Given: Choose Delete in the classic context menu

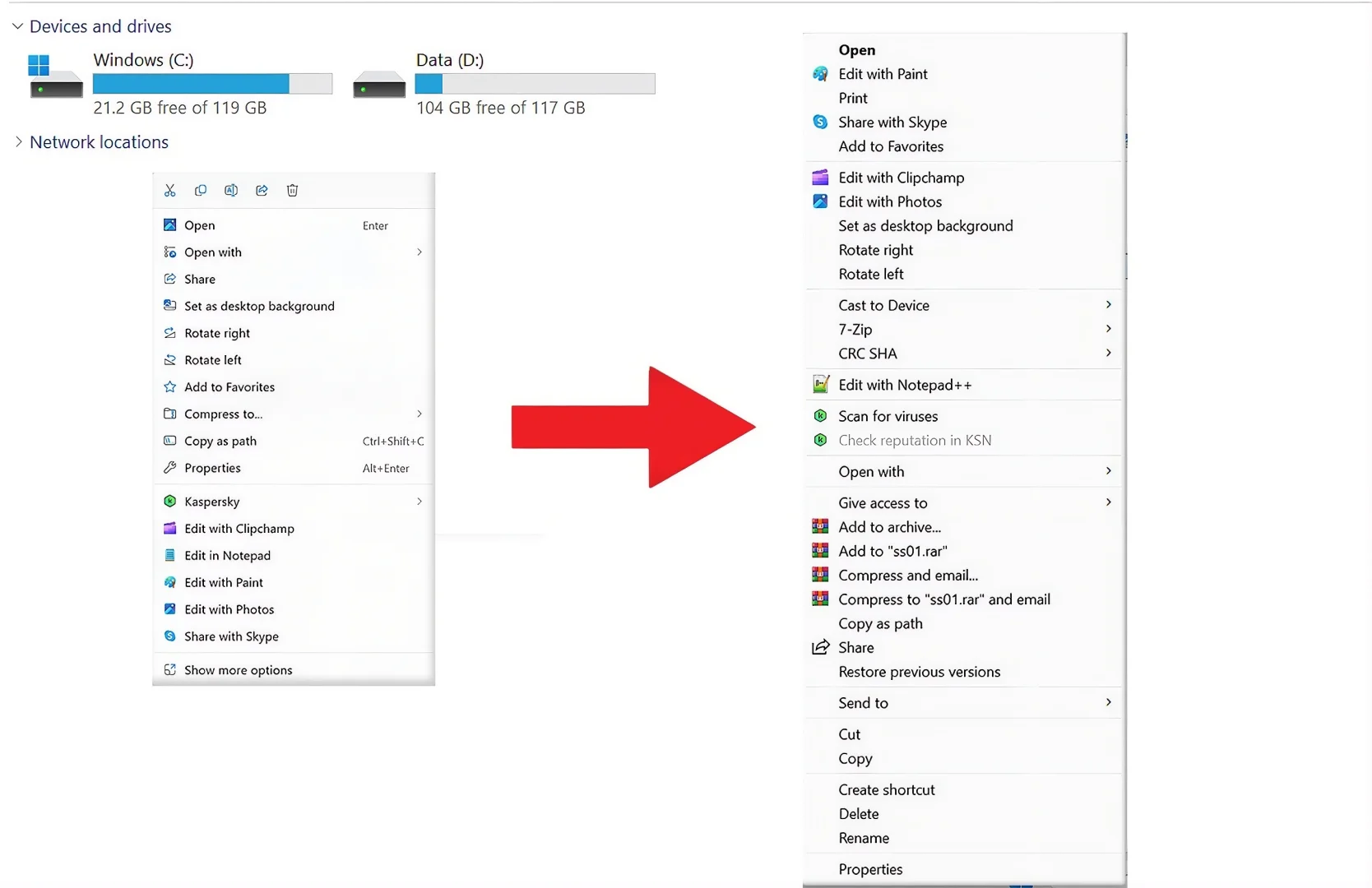Looking at the screenshot, I should click(x=964, y=814).
